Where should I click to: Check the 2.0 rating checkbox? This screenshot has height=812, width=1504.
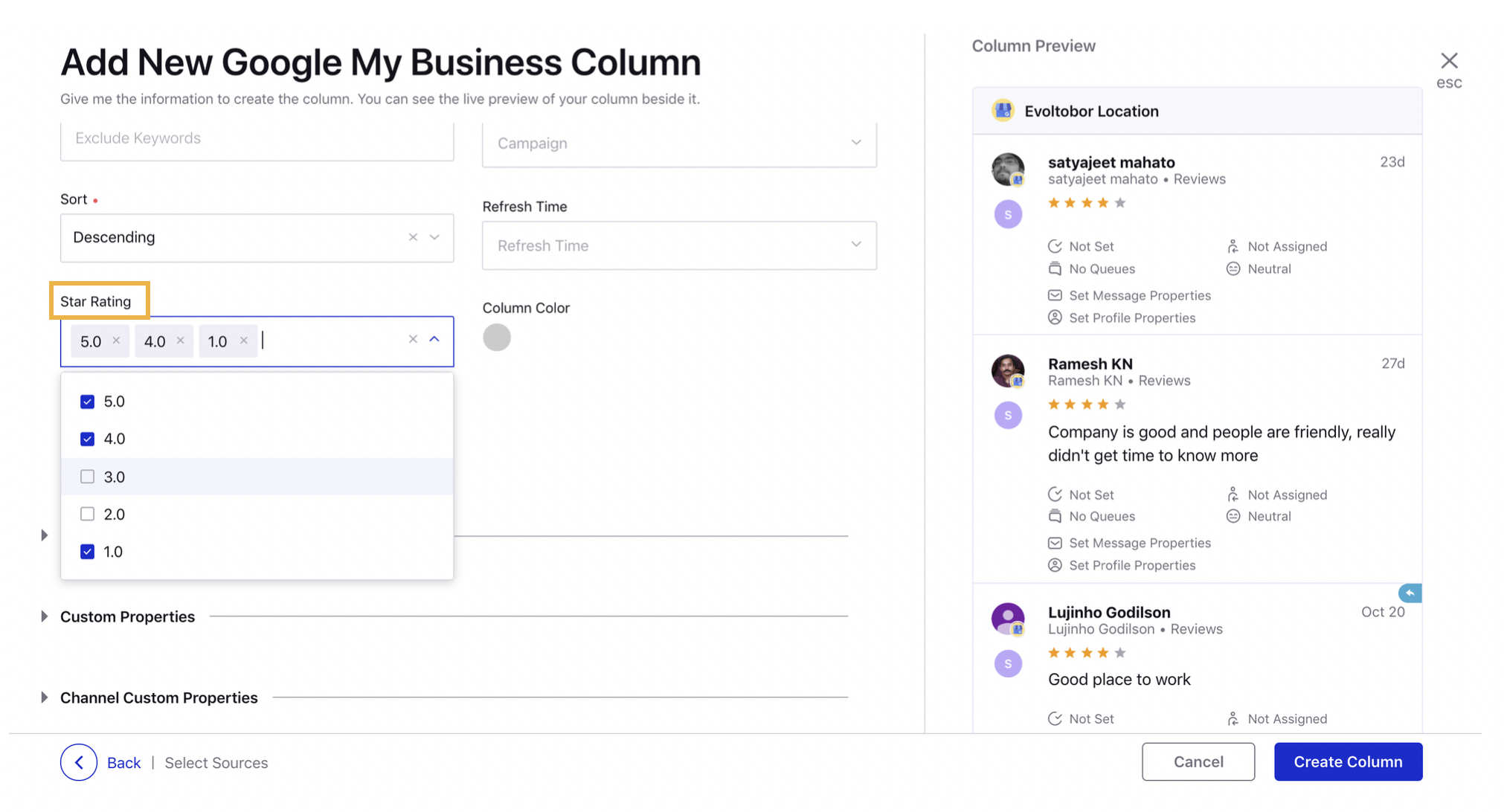(x=87, y=514)
